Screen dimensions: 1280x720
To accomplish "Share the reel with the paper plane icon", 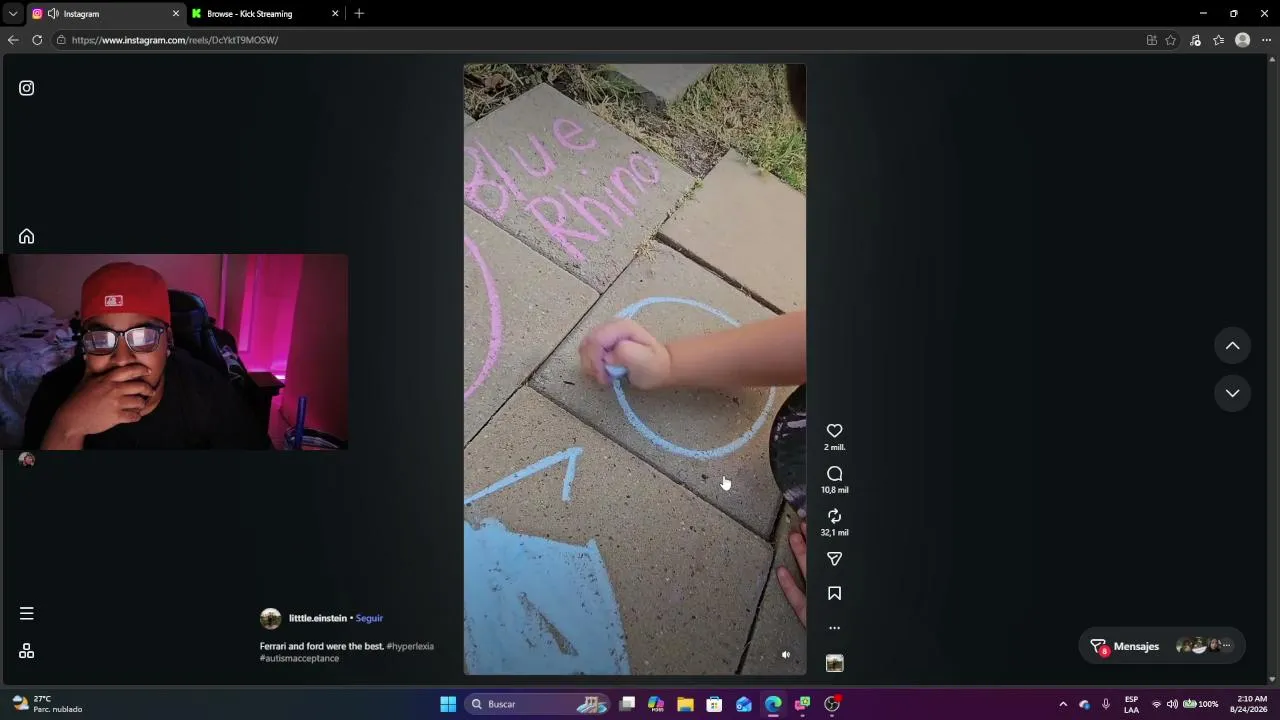I will coord(834,559).
